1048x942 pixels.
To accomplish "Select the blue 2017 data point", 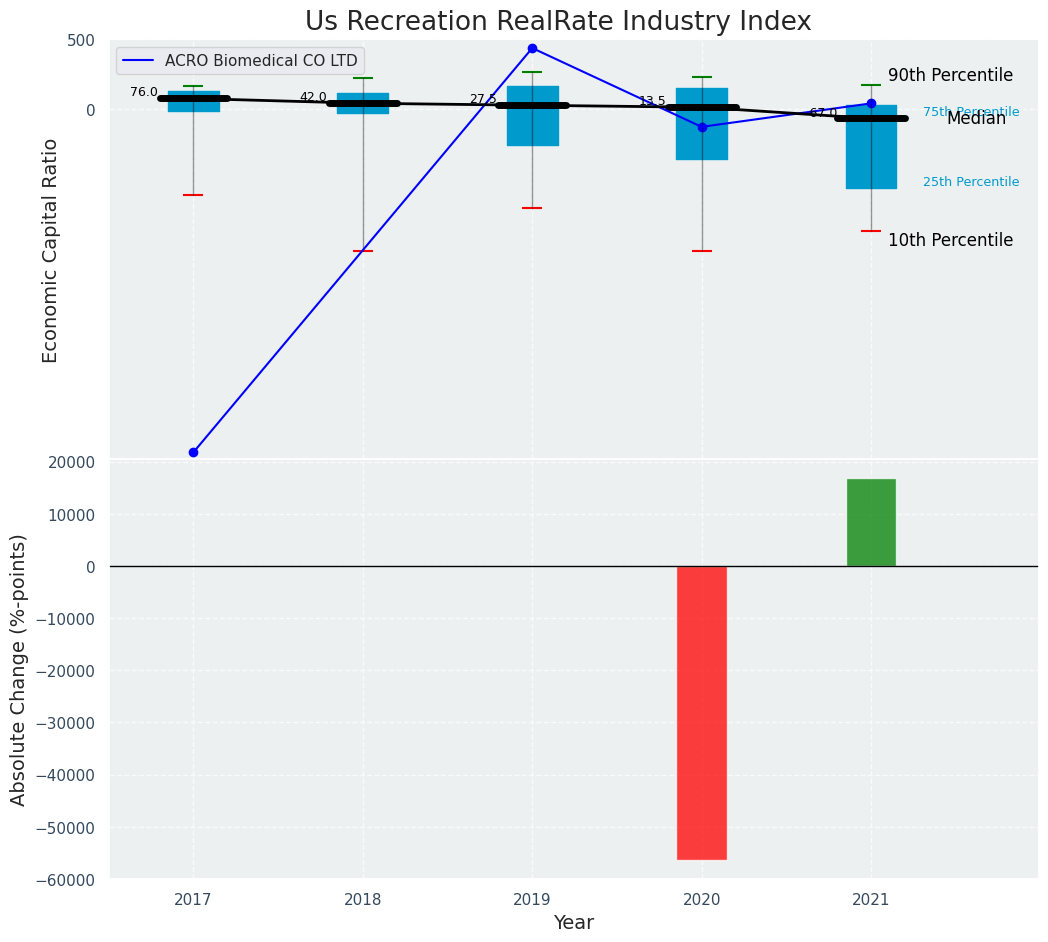I will pyautogui.click(x=193, y=452).
